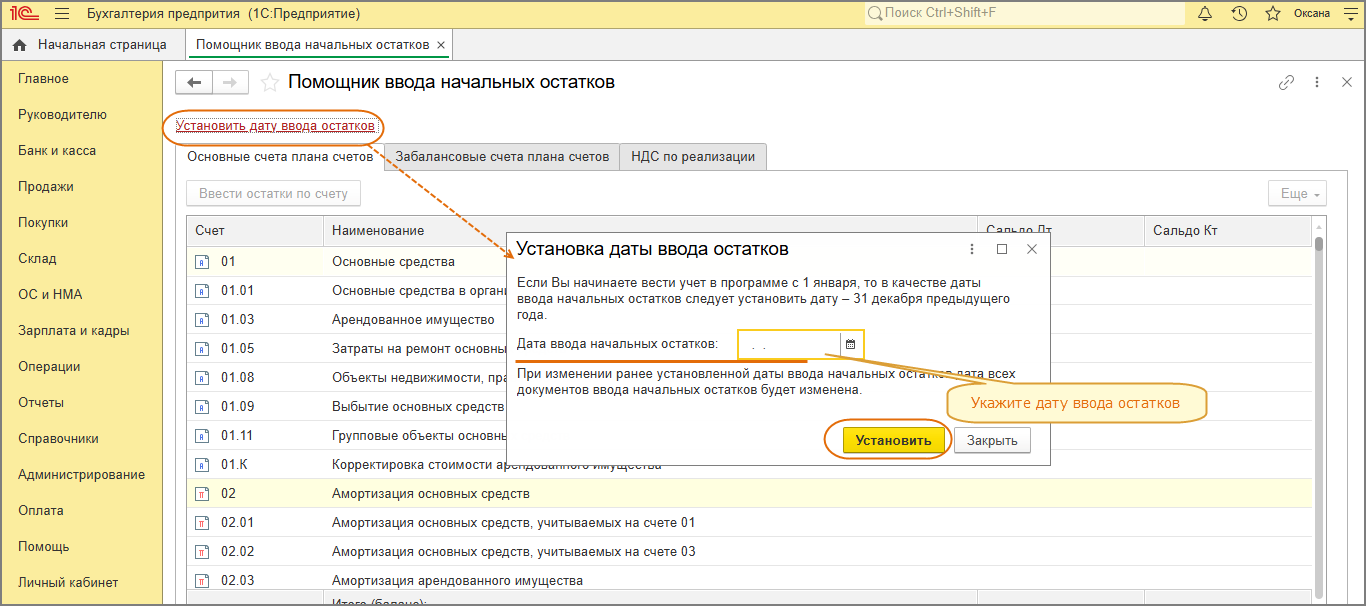Click the Home page house icon
Image resolution: width=1366 pixels, height=606 pixels.
pyautogui.click(x=19, y=45)
